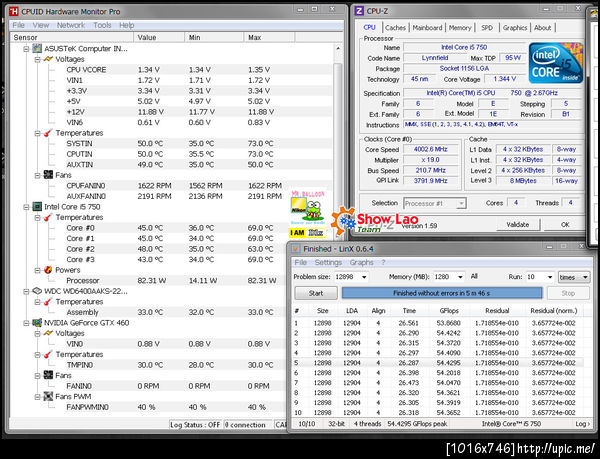The width and height of the screenshot is (600, 459).
Task: Collapse the WDC WD6400AAKS node
Action: pos(26,291)
